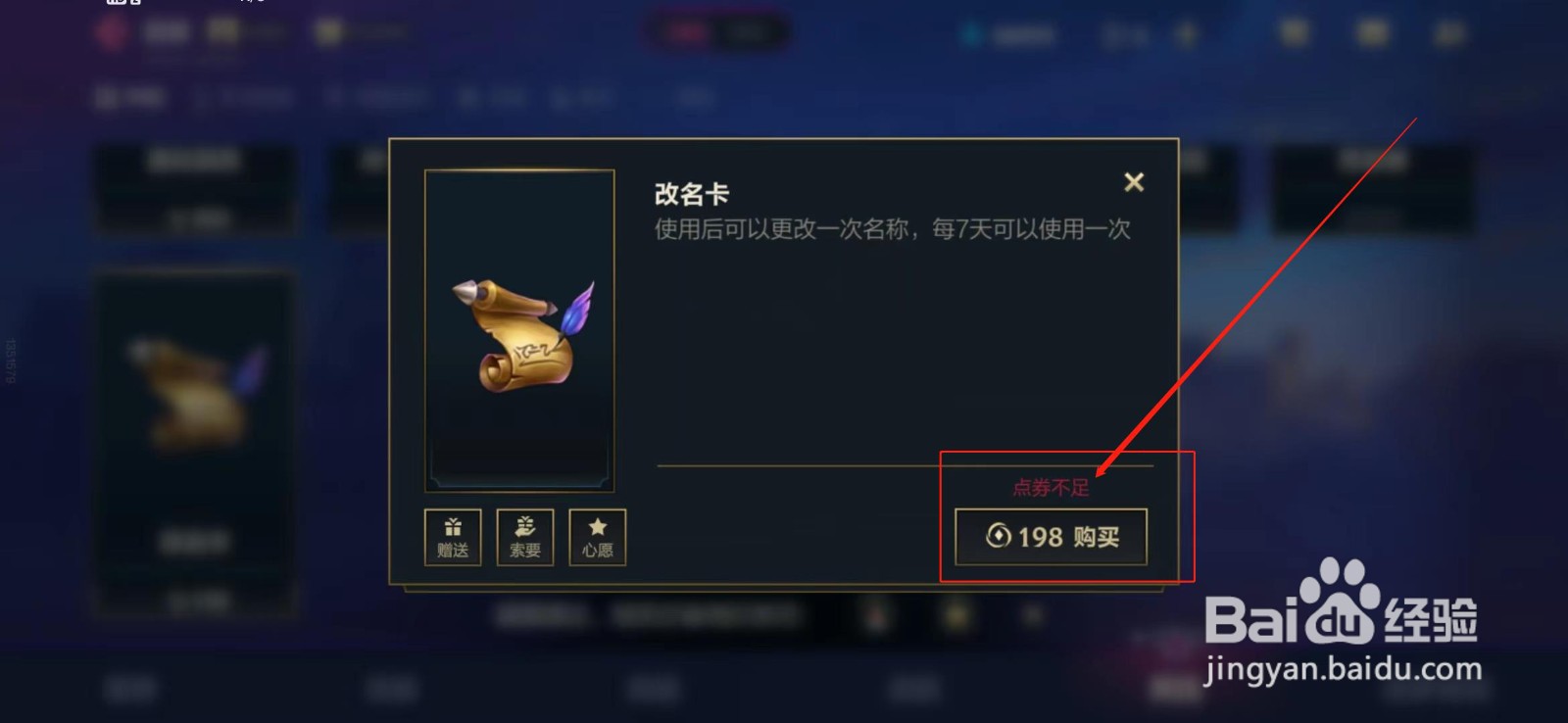Click the Baidu paw logo
This screenshot has width=1568, height=723.
1340,600
